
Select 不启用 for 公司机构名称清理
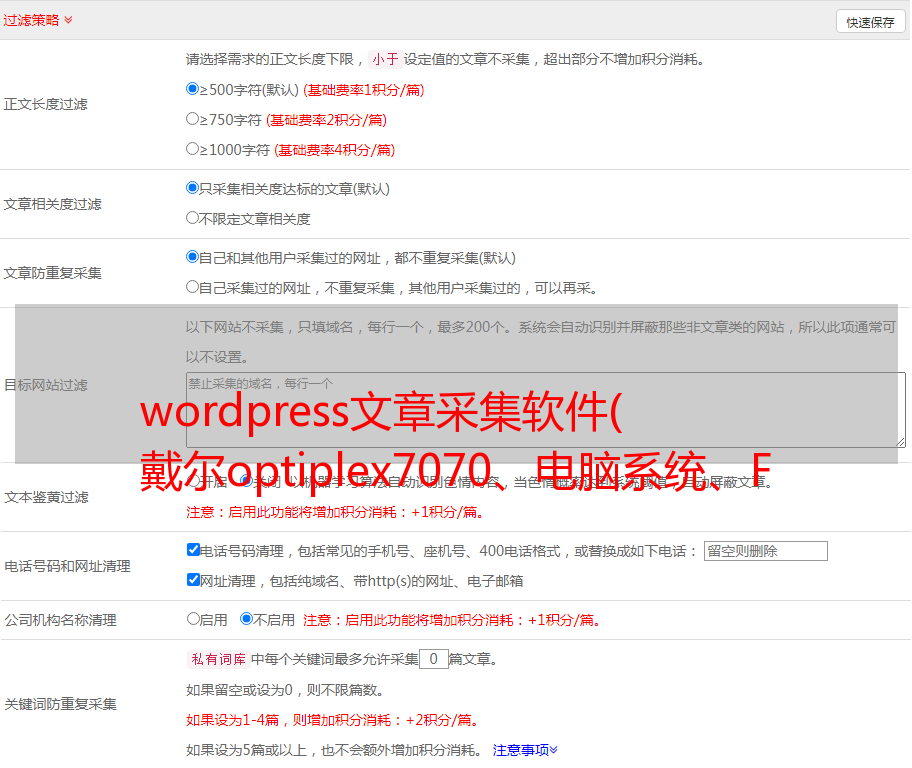coord(246,619)
